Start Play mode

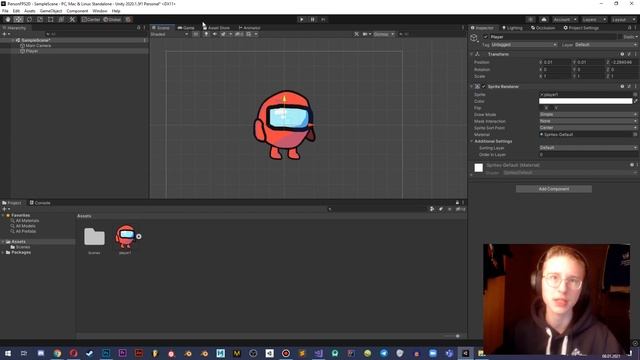coord(302,20)
